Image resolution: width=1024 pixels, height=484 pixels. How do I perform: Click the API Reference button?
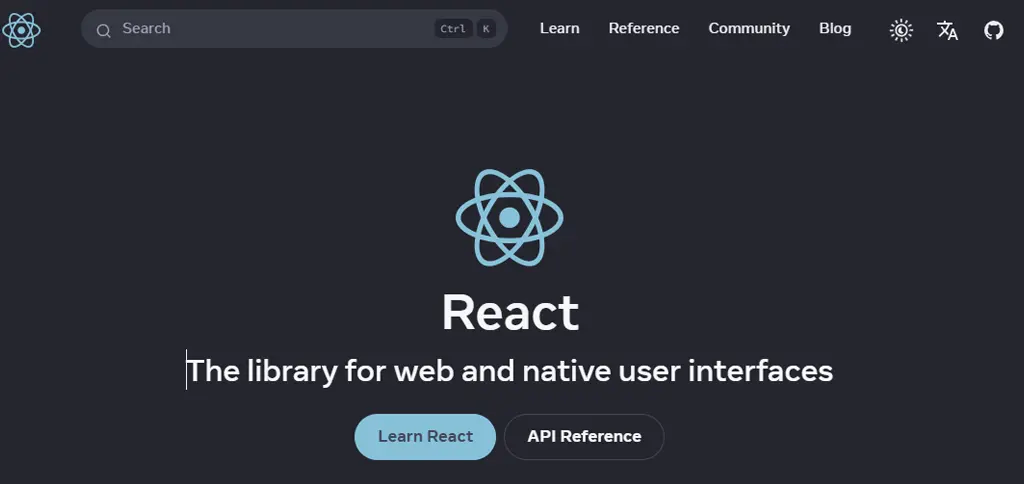[584, 436]
